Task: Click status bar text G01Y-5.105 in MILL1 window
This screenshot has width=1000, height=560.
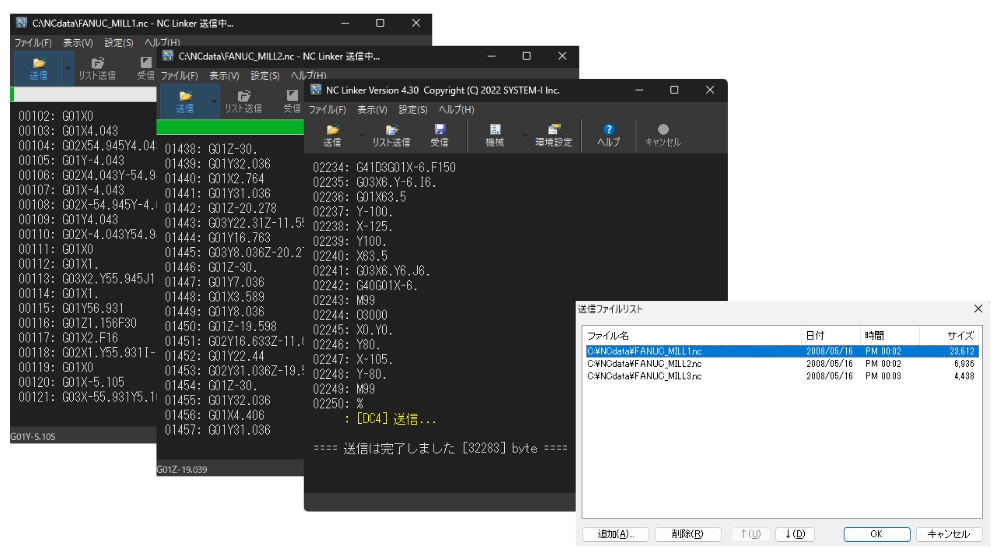Action: coord(33,437)
